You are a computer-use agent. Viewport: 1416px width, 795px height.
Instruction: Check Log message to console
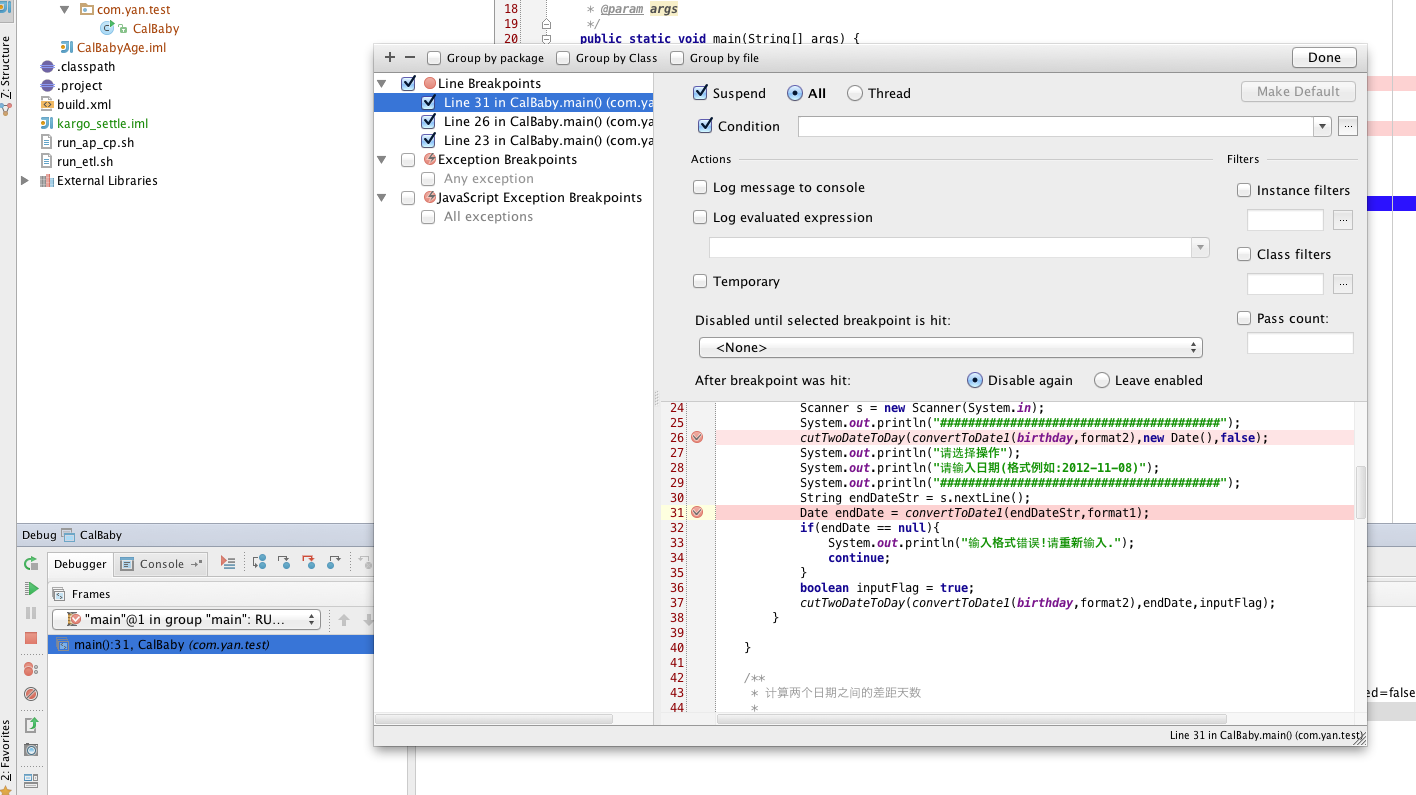pyautogui.click(x=700, y=188)
